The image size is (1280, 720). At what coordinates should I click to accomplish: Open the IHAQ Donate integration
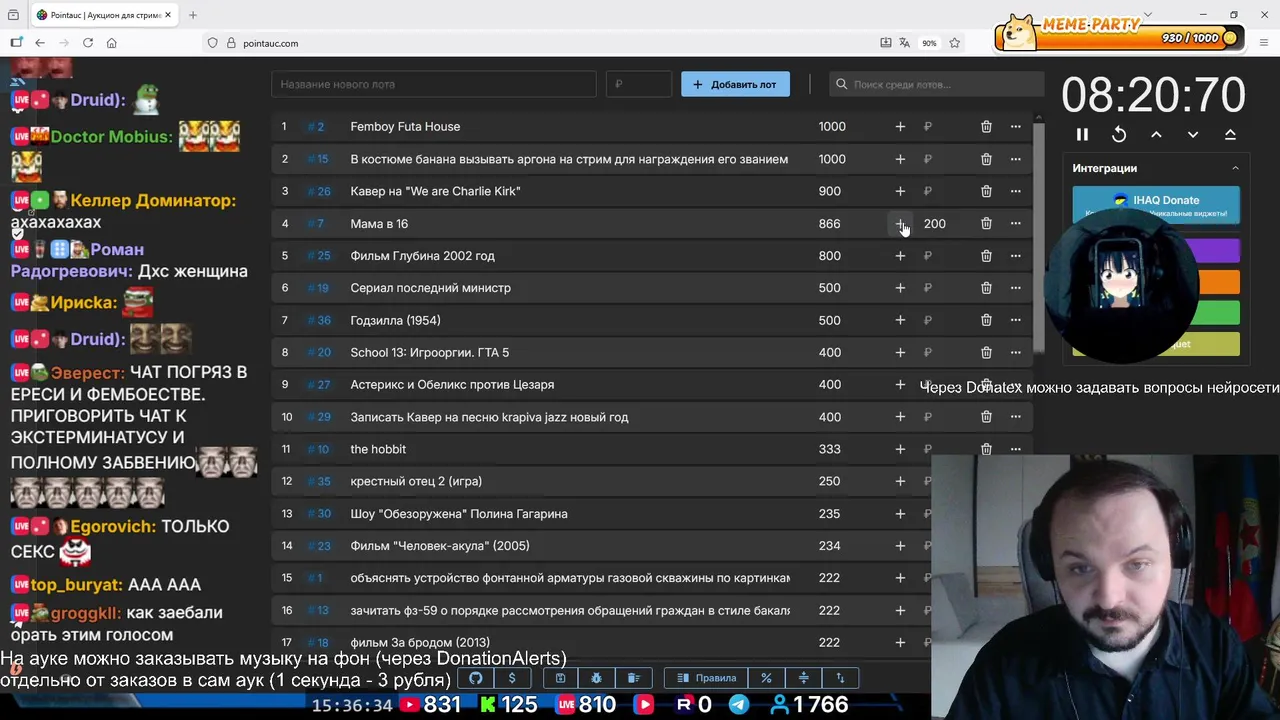coord(1156,204)
